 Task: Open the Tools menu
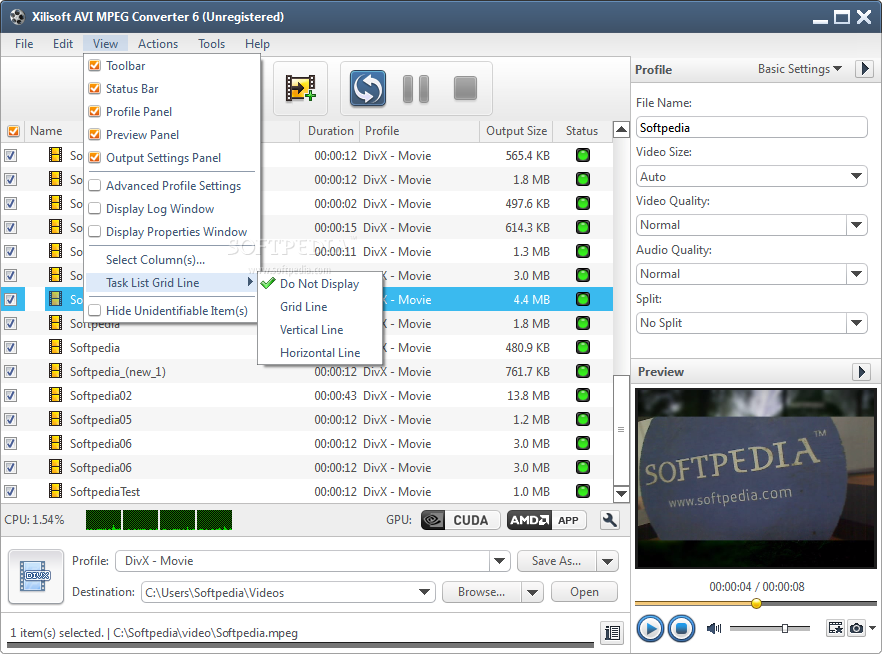click(x=212, y=44)
